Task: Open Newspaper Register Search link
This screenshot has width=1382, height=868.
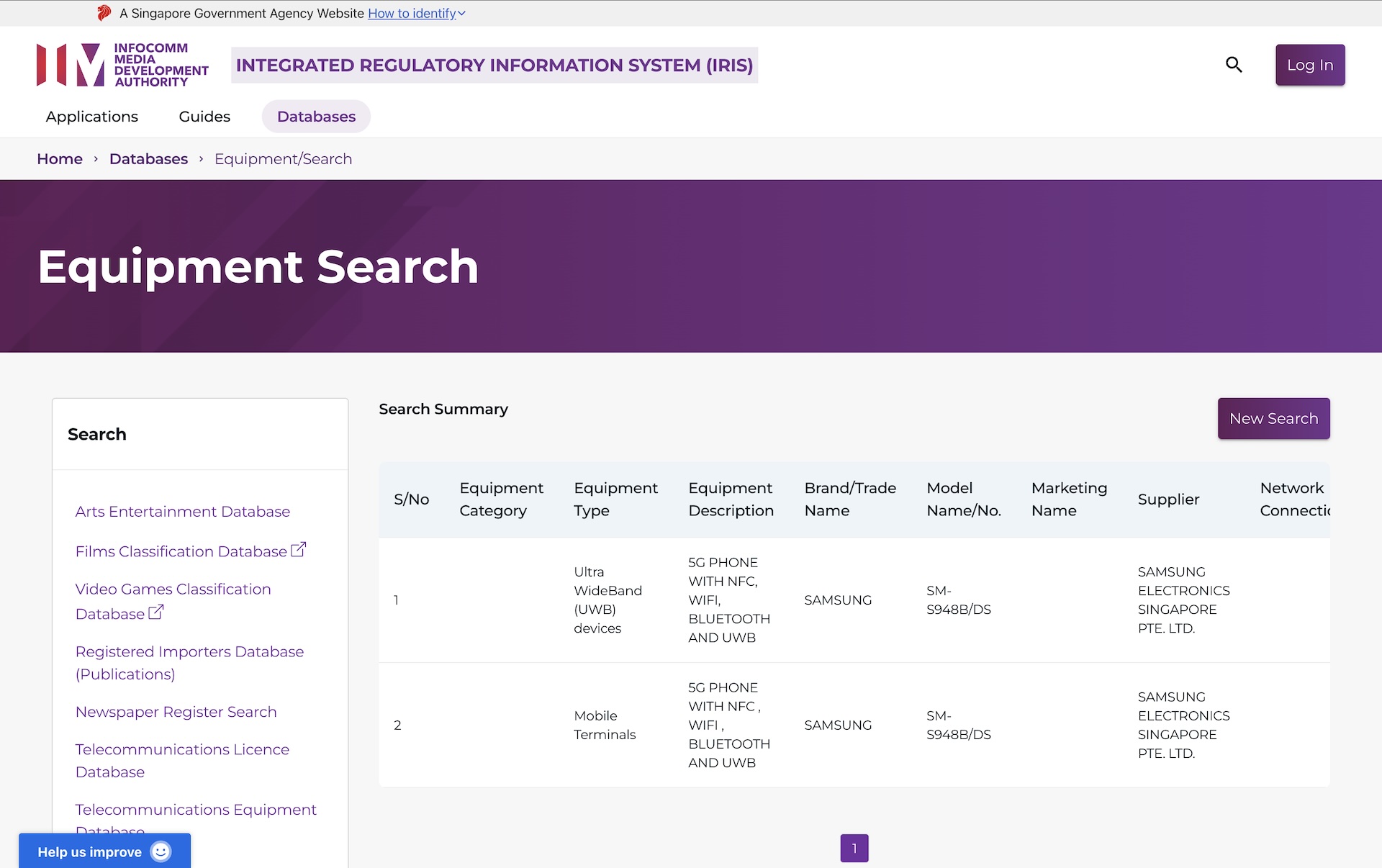Action: (176, 712)
